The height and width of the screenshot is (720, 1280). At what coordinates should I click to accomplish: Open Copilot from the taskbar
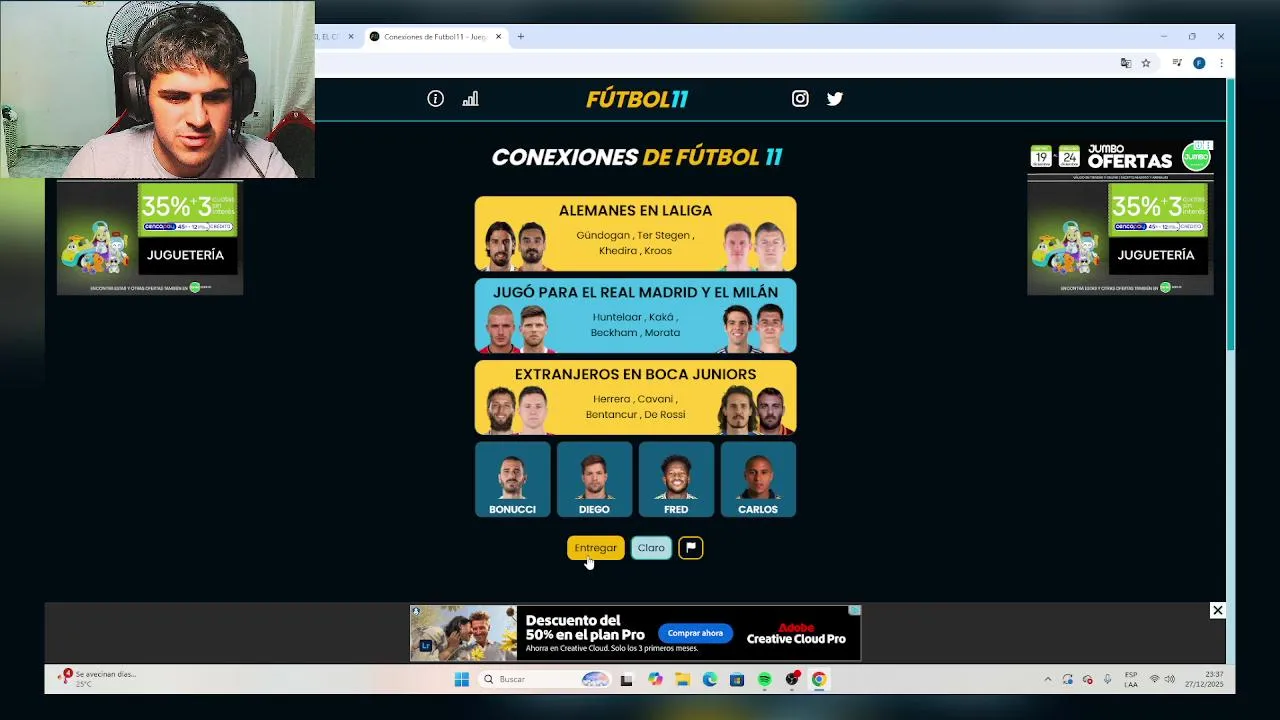(655, 679)
